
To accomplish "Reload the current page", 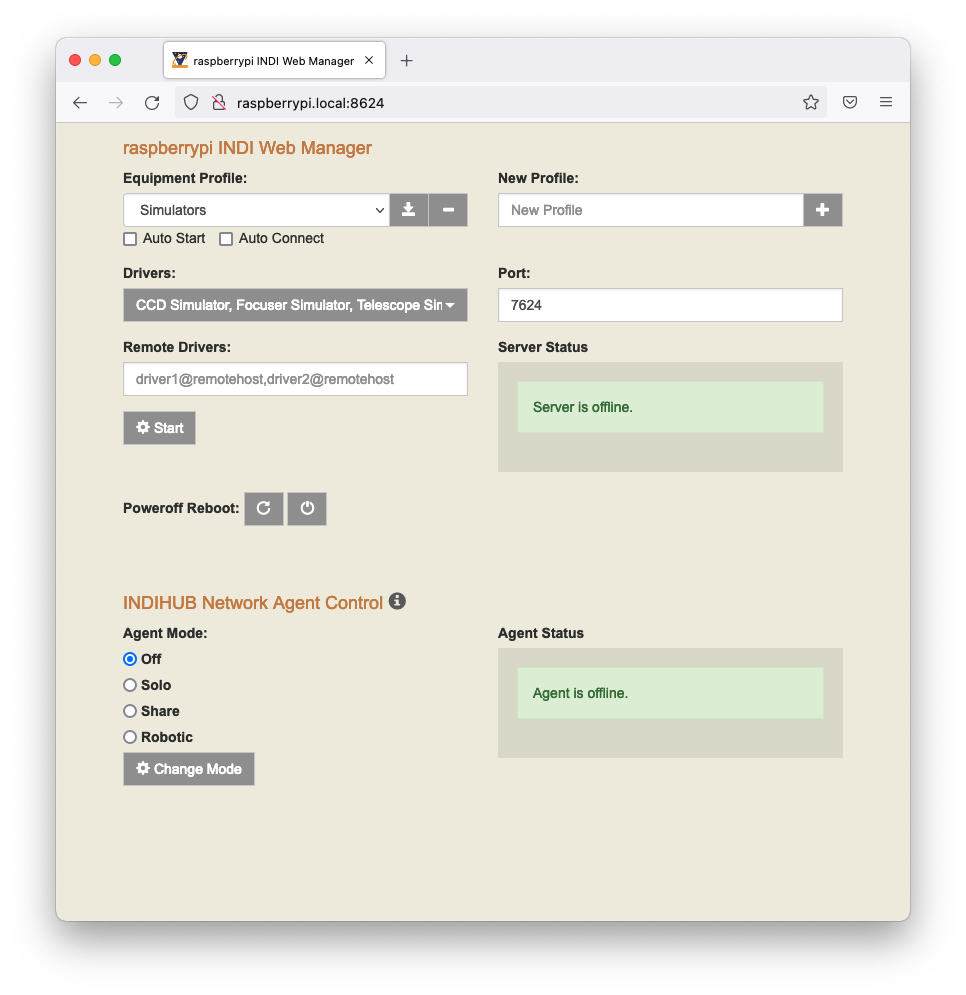I will tap(152, 103).
